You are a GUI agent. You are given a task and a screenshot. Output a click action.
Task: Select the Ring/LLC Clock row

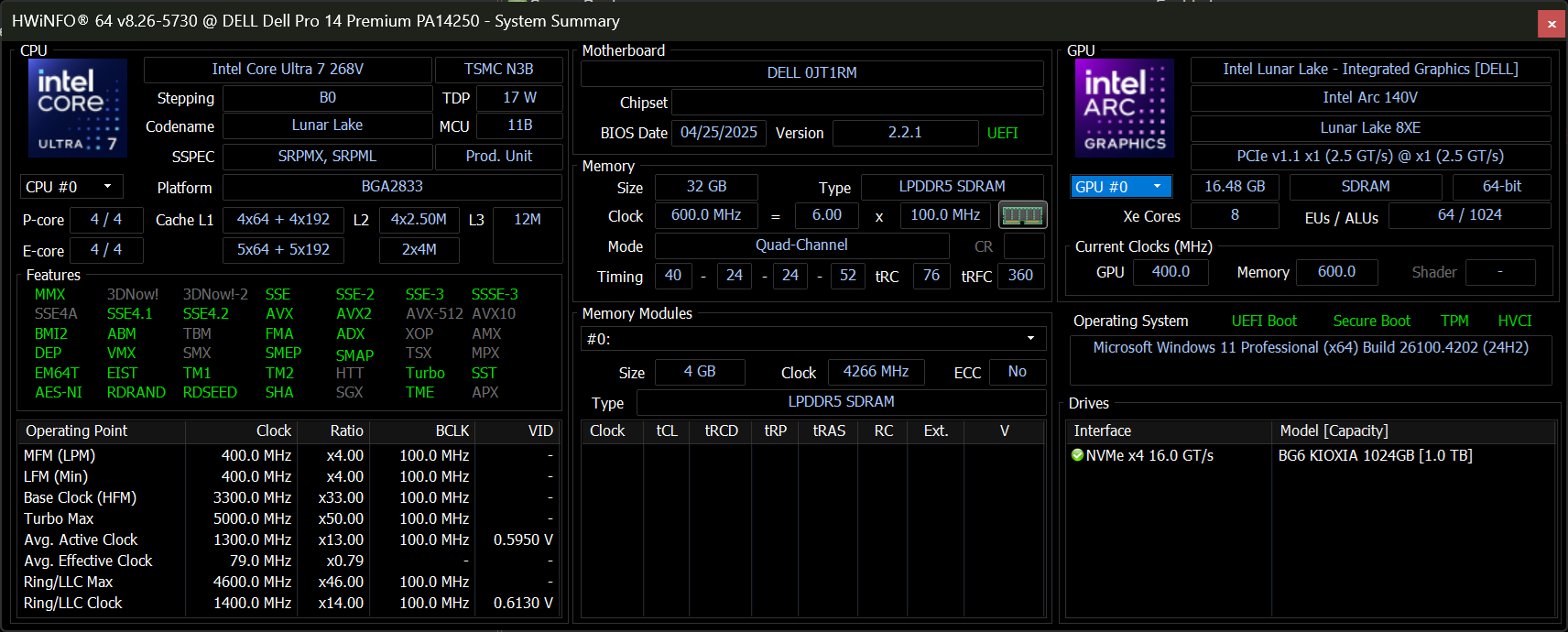pos(289,603)
